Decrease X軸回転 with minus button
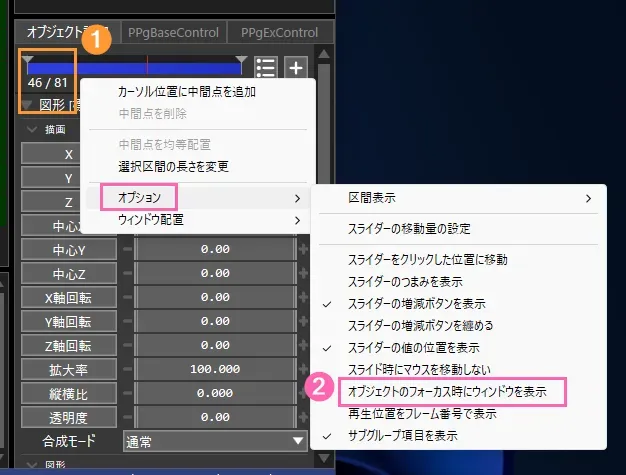 point(127,297)
